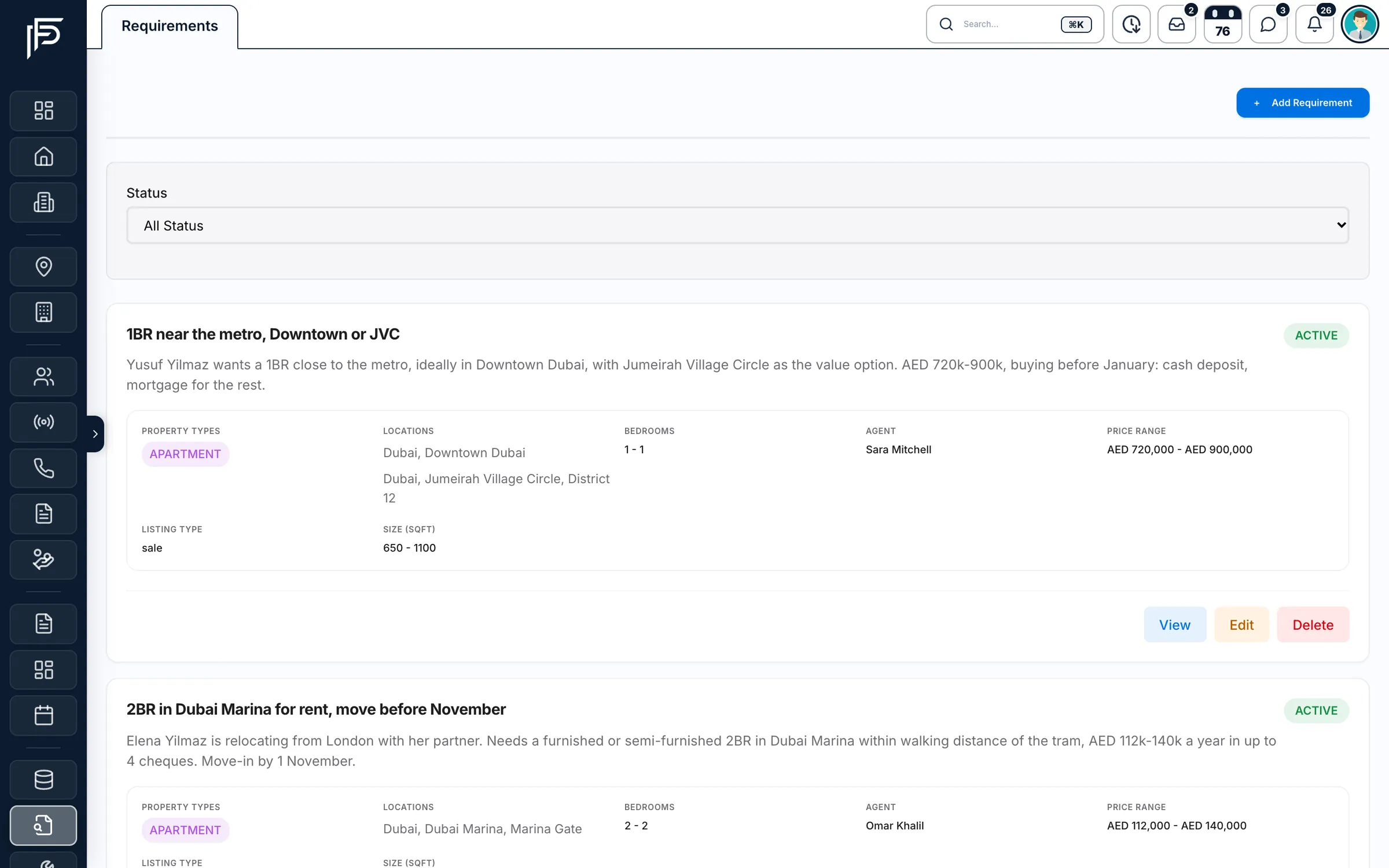Click the company logo in sidebar top

(44, 38)
